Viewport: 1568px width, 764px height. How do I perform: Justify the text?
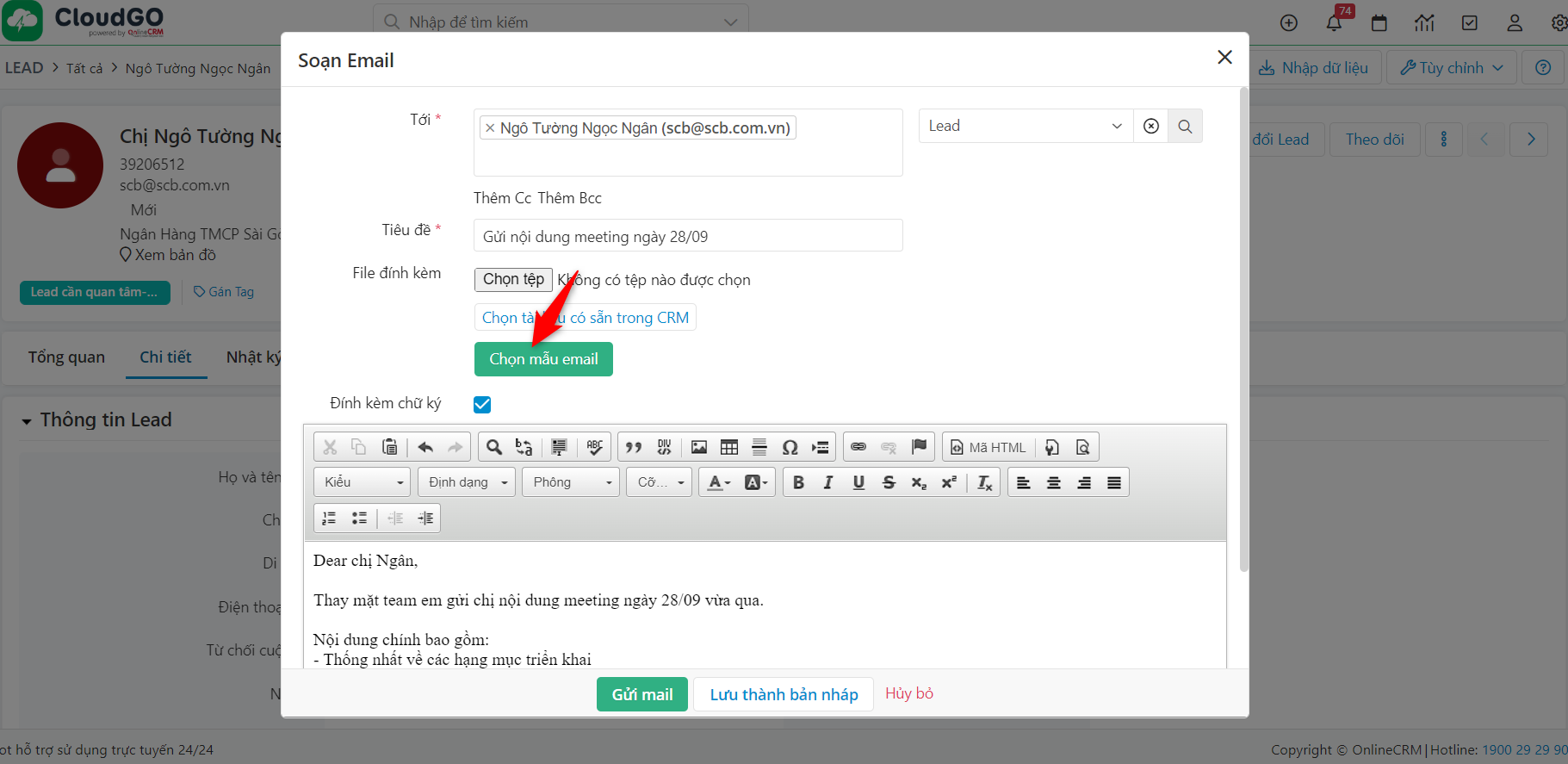1113,482
